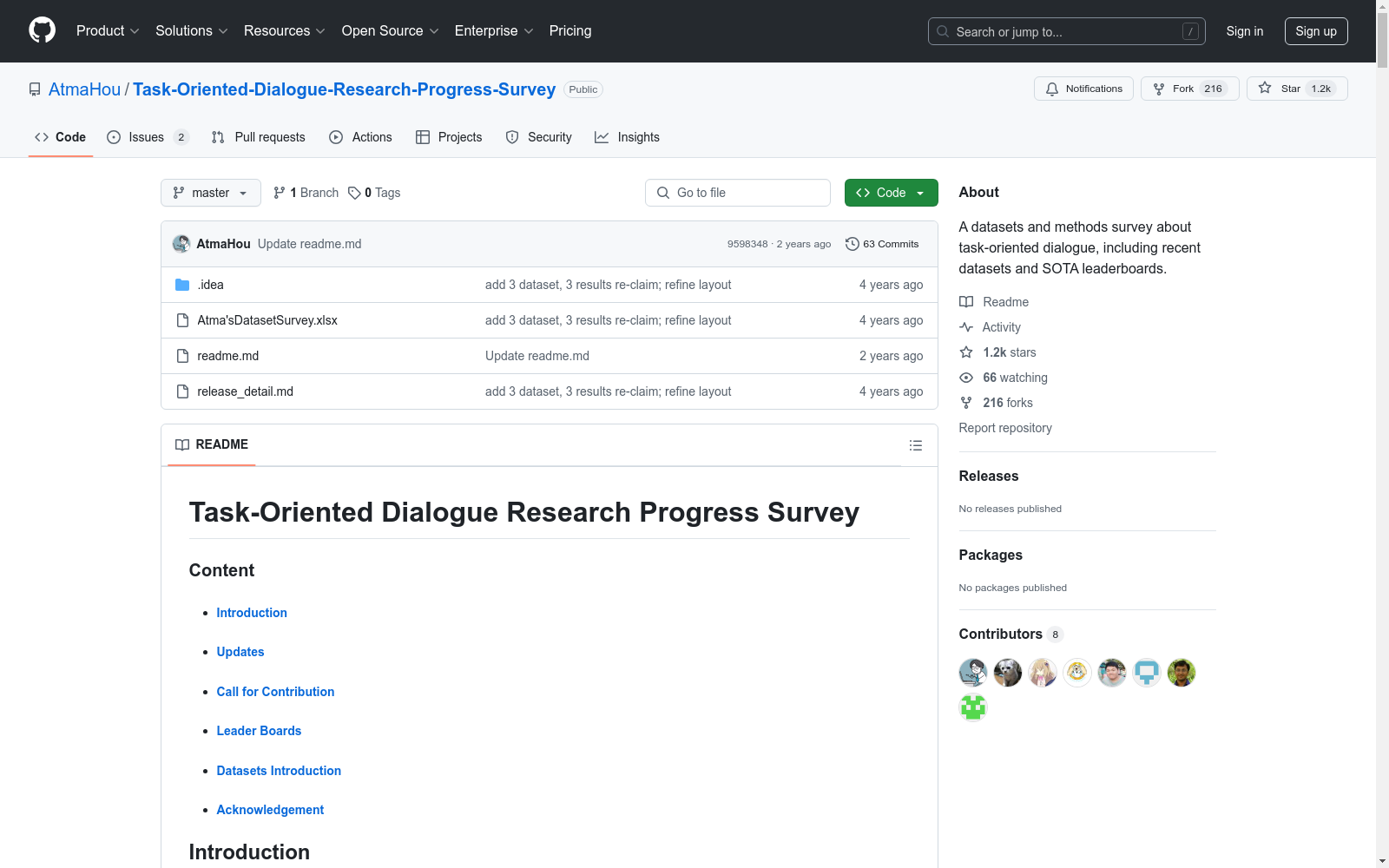Expand the Enterprise menu

494,31
